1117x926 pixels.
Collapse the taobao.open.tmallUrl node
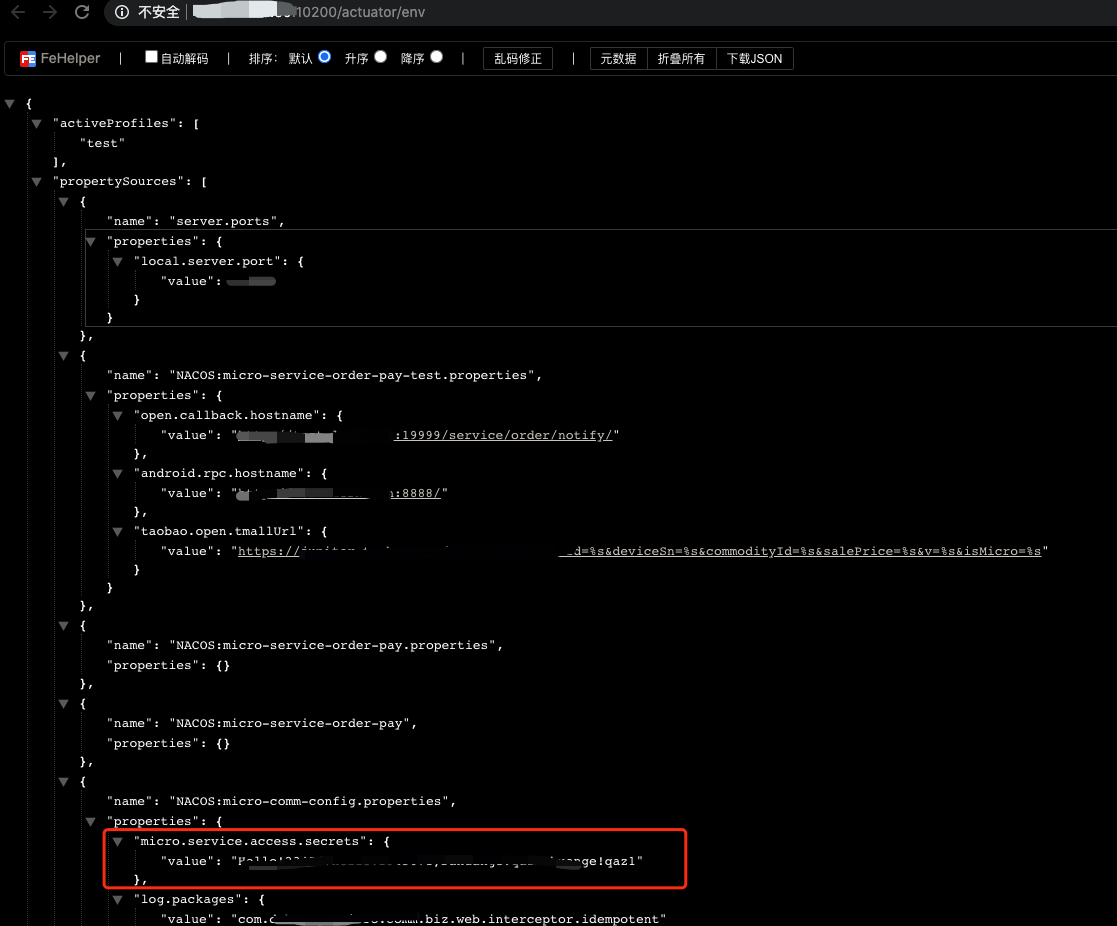(118, 532)
